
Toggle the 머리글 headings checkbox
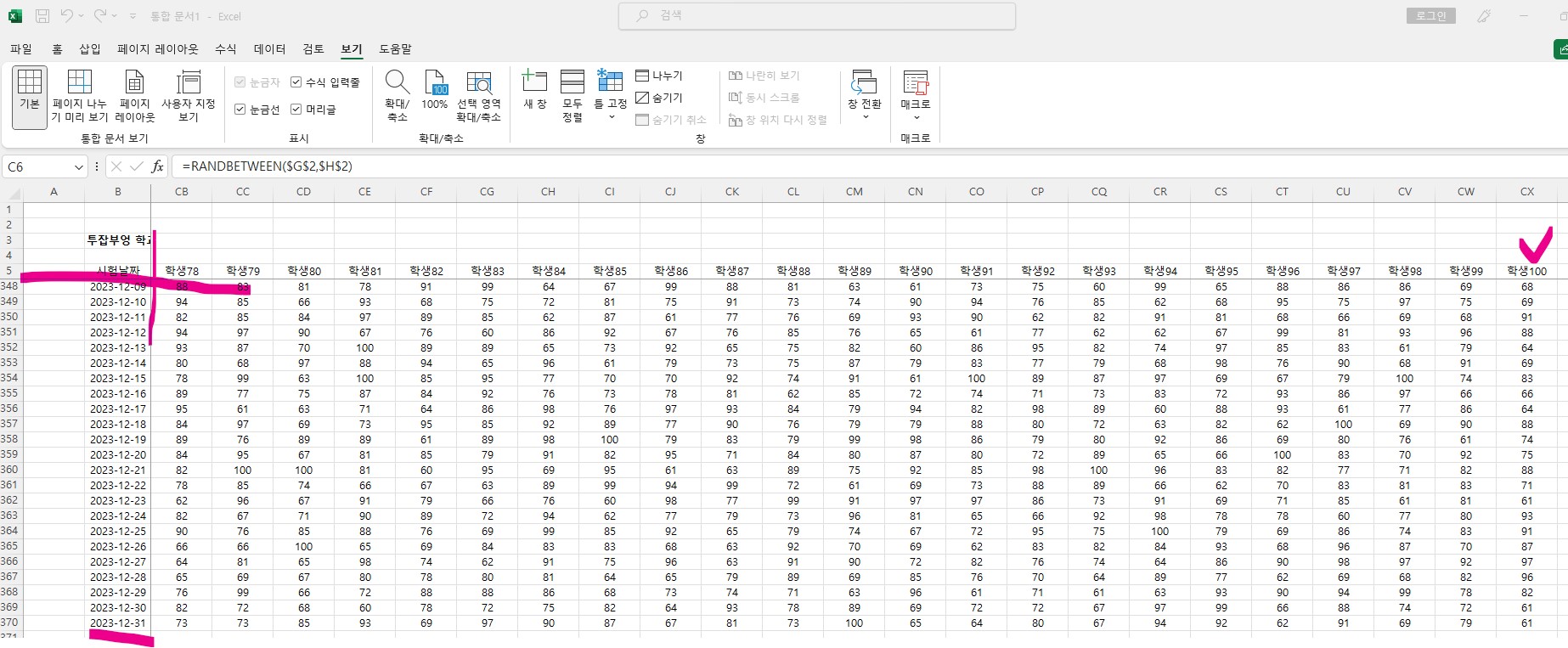[296, 110]
